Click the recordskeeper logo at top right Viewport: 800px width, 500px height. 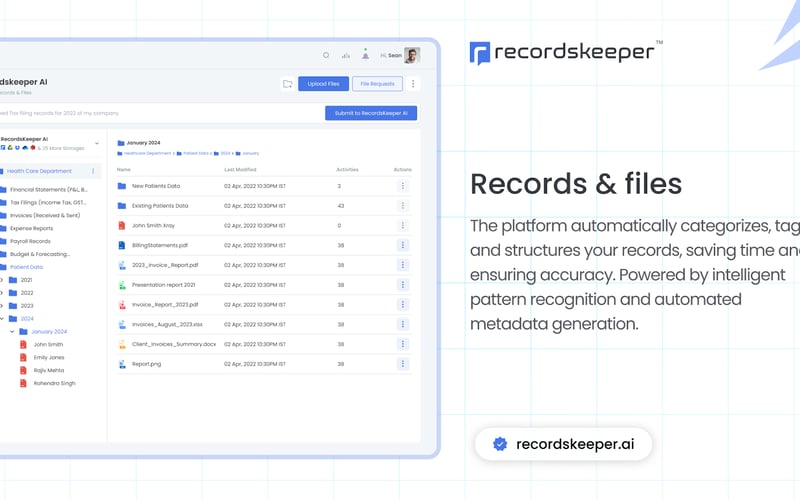click(566, 52)
